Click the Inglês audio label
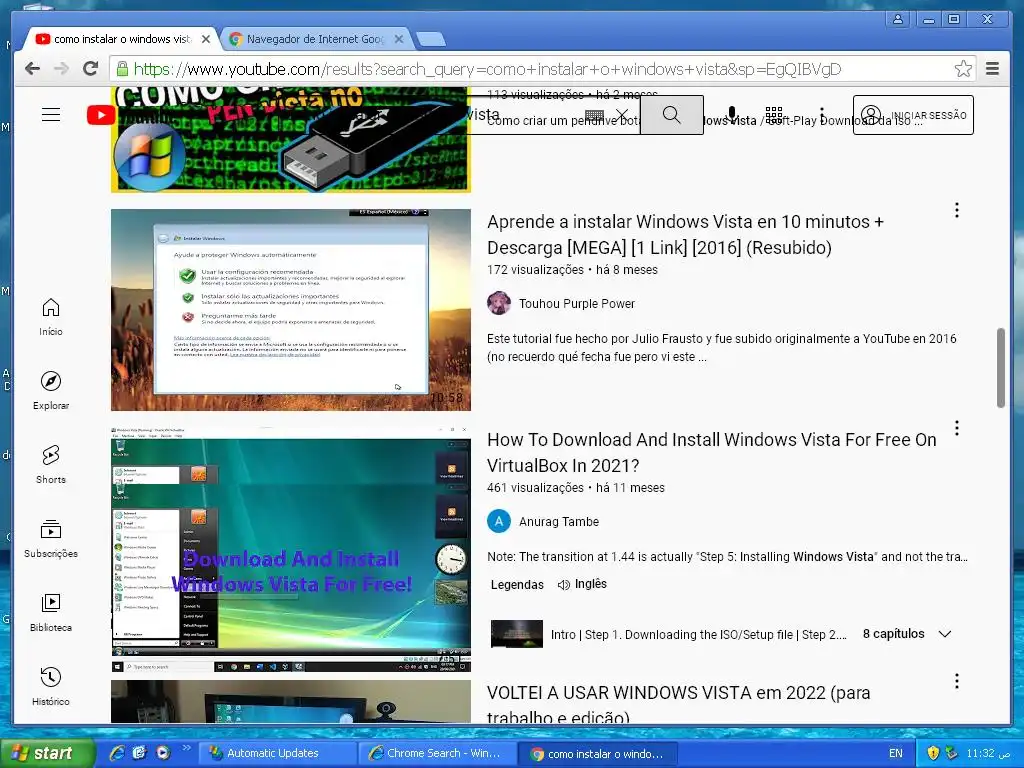Viewport: 1024px width, 768px height. click(x=591, y=584)
